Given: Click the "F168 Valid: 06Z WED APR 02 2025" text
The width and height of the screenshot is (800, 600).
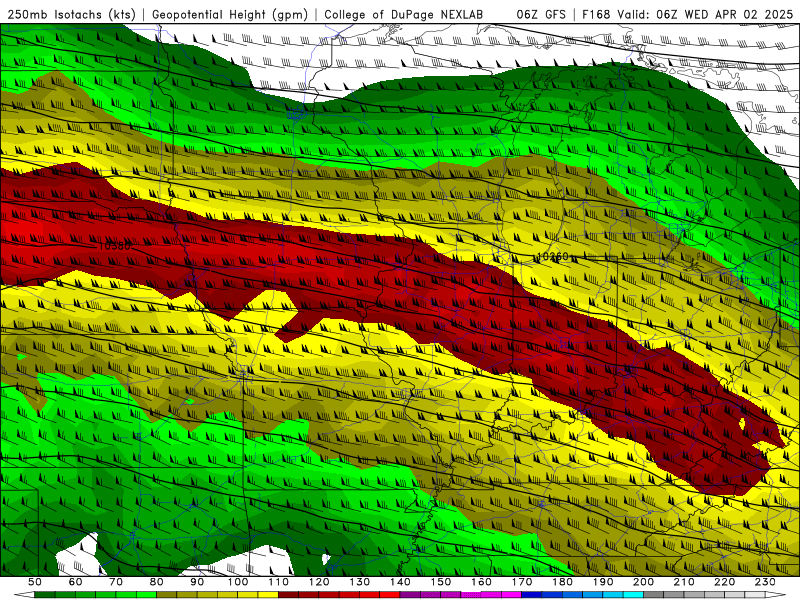Looking at the screenshot, I should (x=688, y=14).
